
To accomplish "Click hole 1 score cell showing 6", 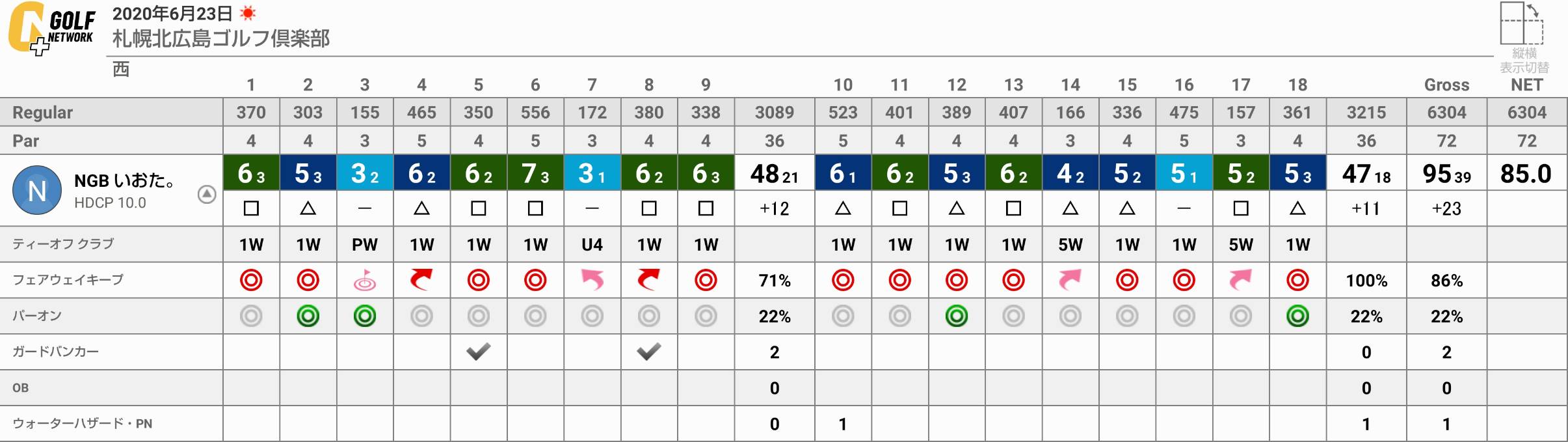I will pyautogui.click(x=251, y=173).
